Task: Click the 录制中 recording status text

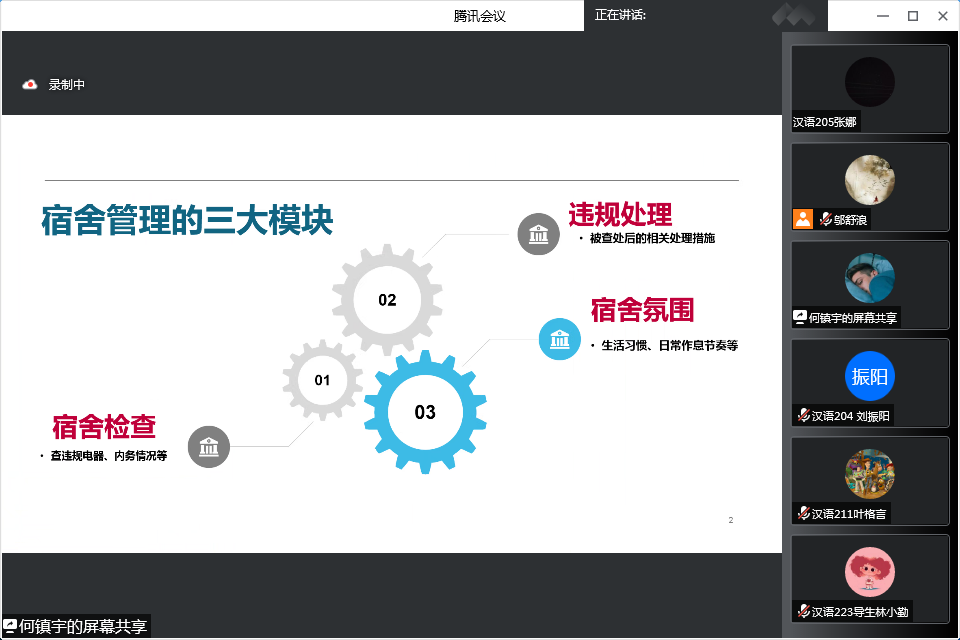Action: (x=67, y=85)
